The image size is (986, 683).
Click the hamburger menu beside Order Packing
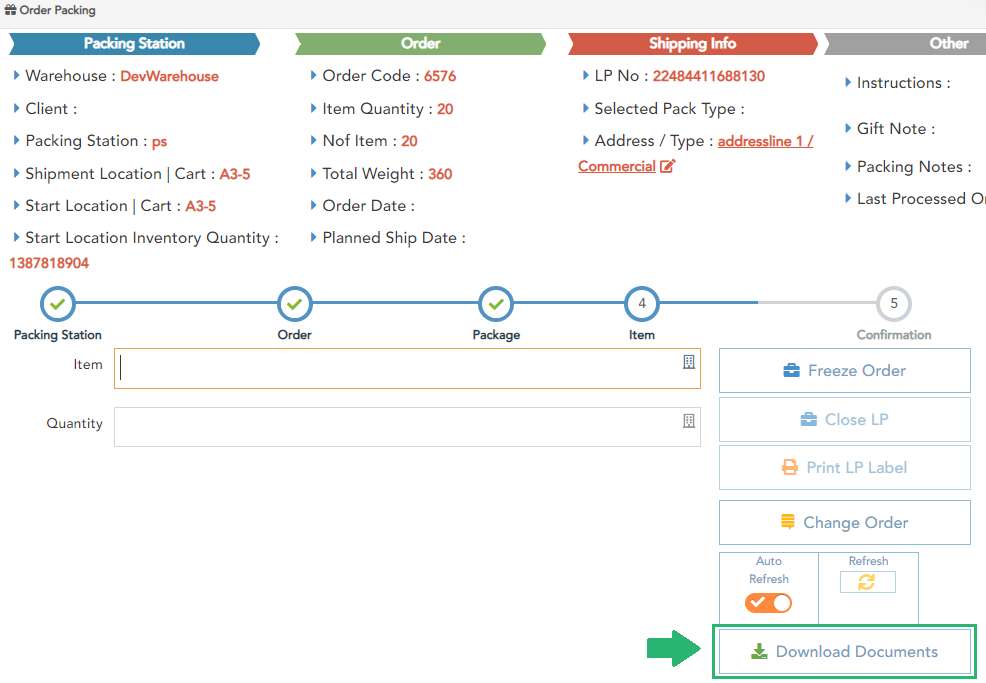(x=13, y=11)
